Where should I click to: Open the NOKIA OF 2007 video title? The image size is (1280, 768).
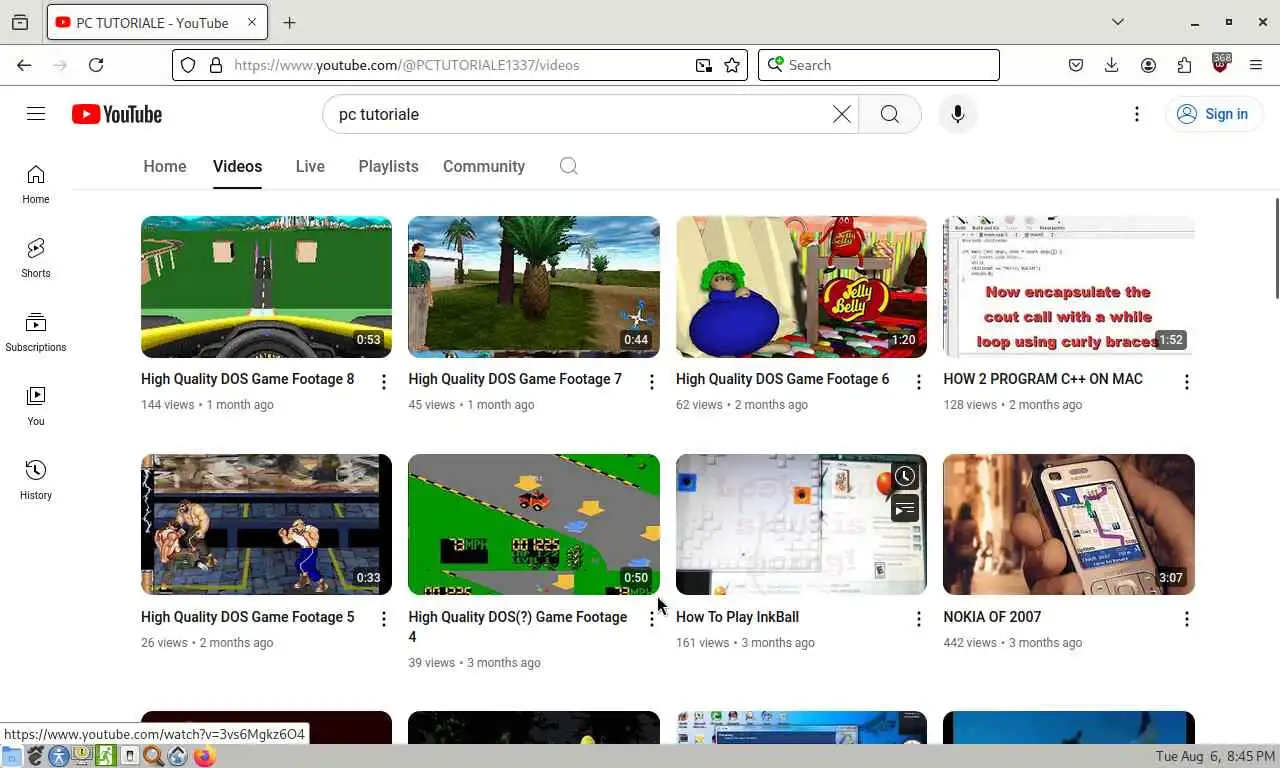click(992, 617)
